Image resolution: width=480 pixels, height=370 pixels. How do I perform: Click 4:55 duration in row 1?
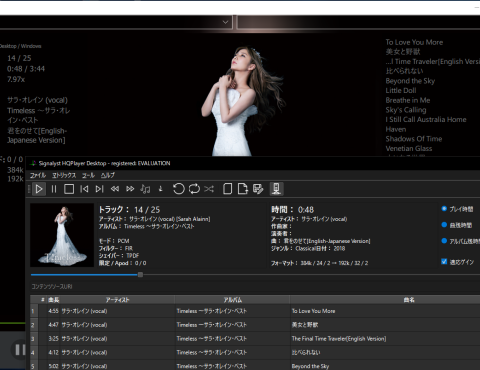pos(53,311)
